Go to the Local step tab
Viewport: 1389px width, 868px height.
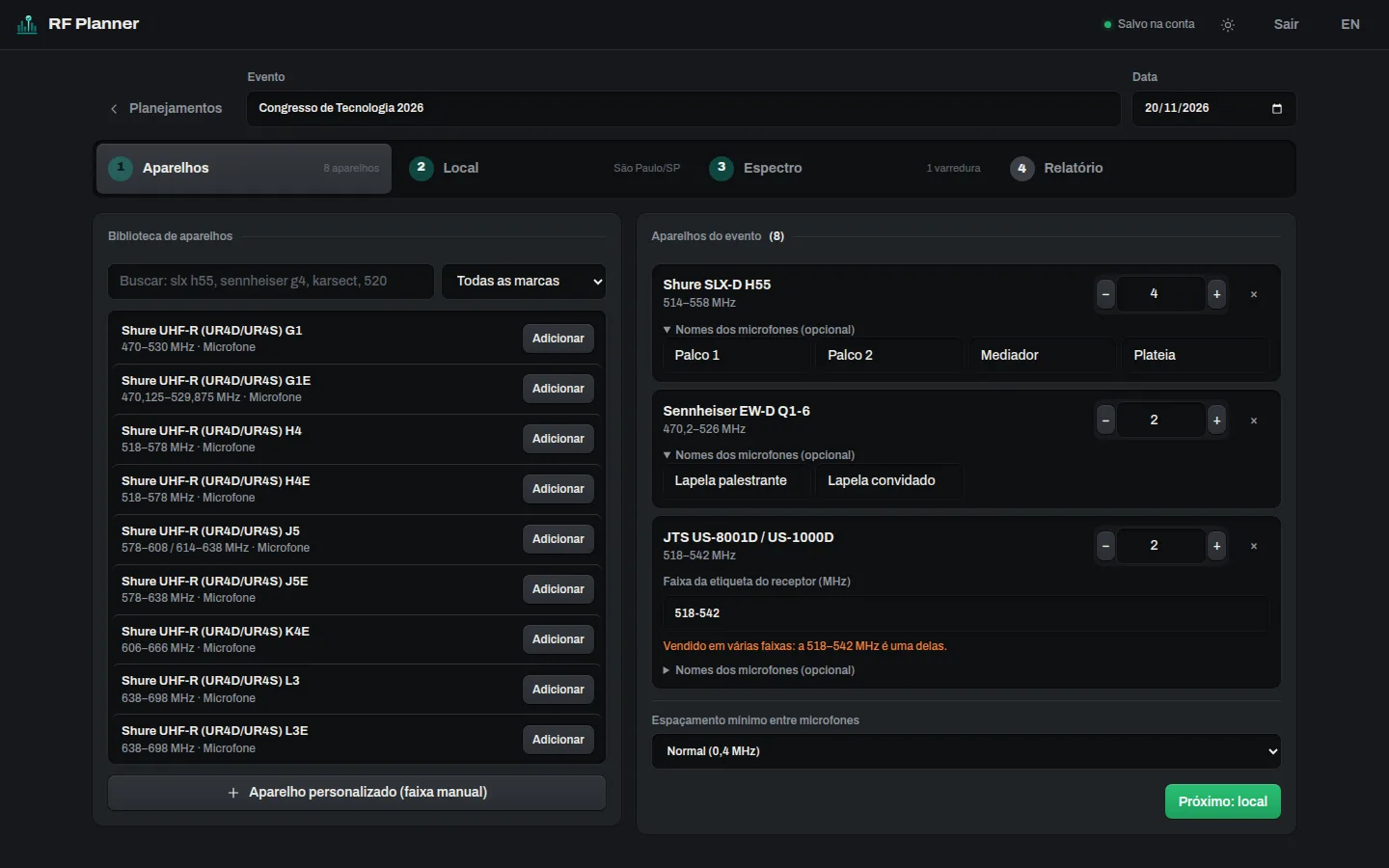(x=544, y=168)
